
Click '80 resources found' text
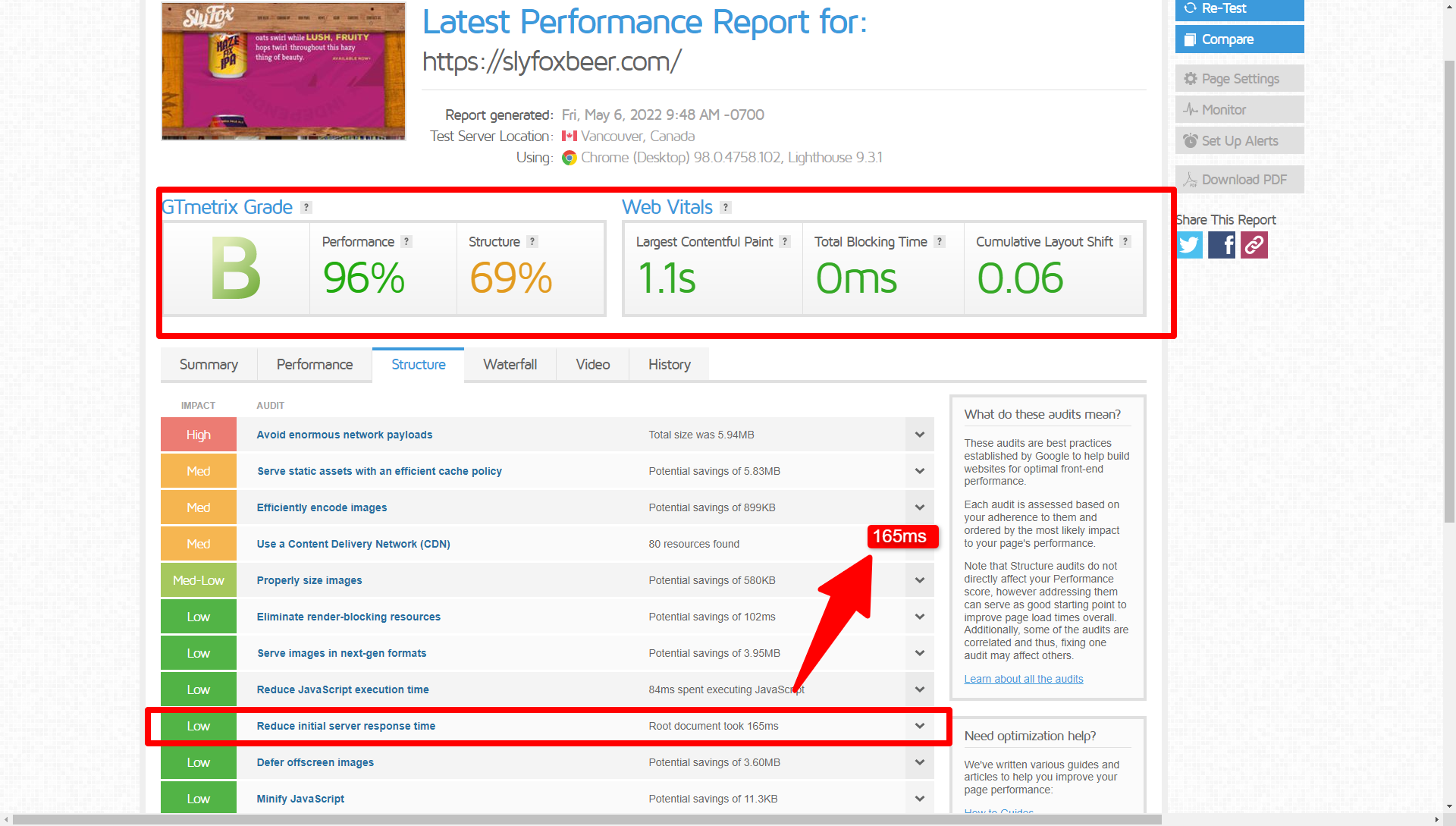694,544
